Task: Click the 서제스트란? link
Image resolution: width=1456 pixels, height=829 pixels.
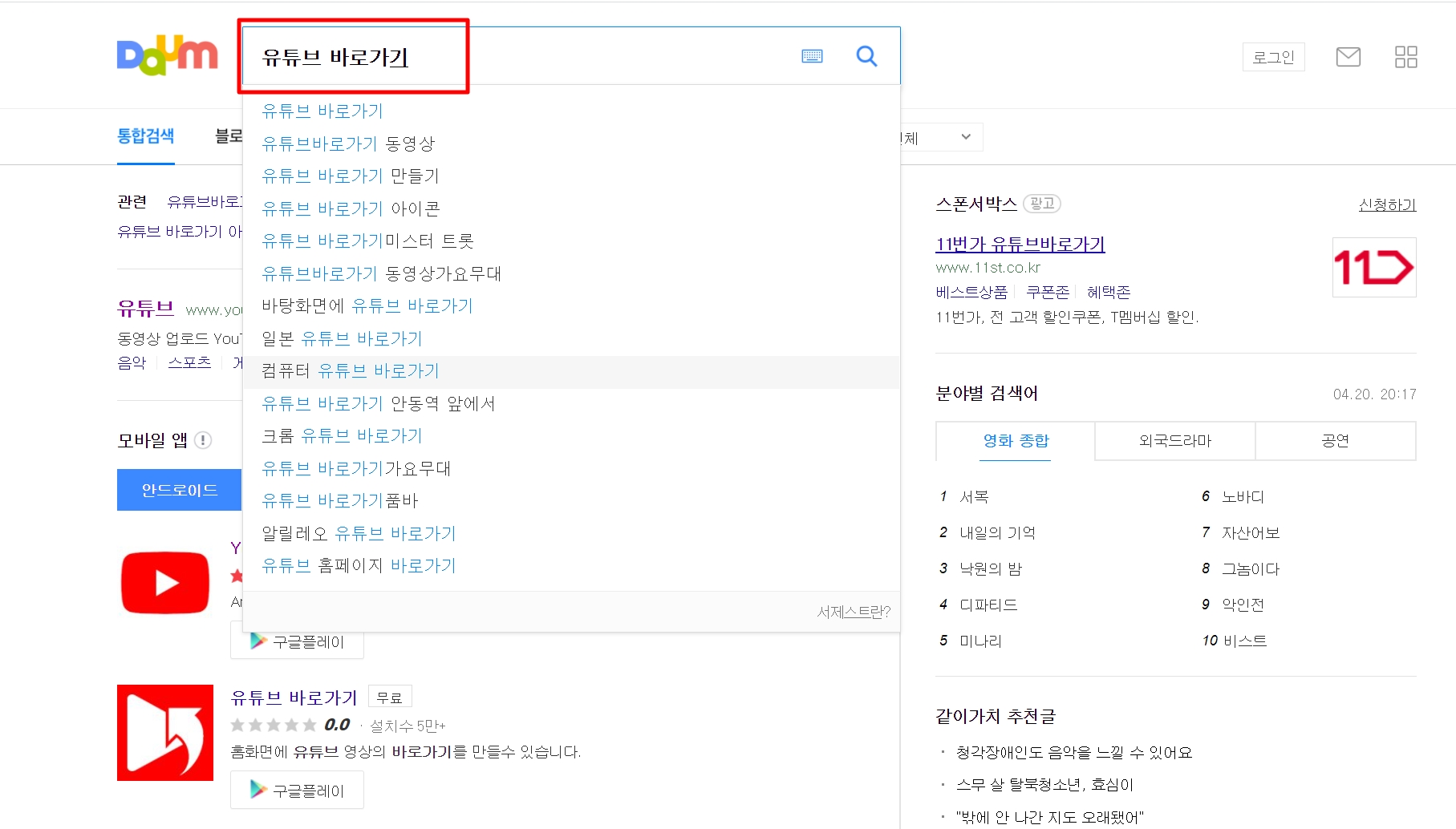Action: 854,612
